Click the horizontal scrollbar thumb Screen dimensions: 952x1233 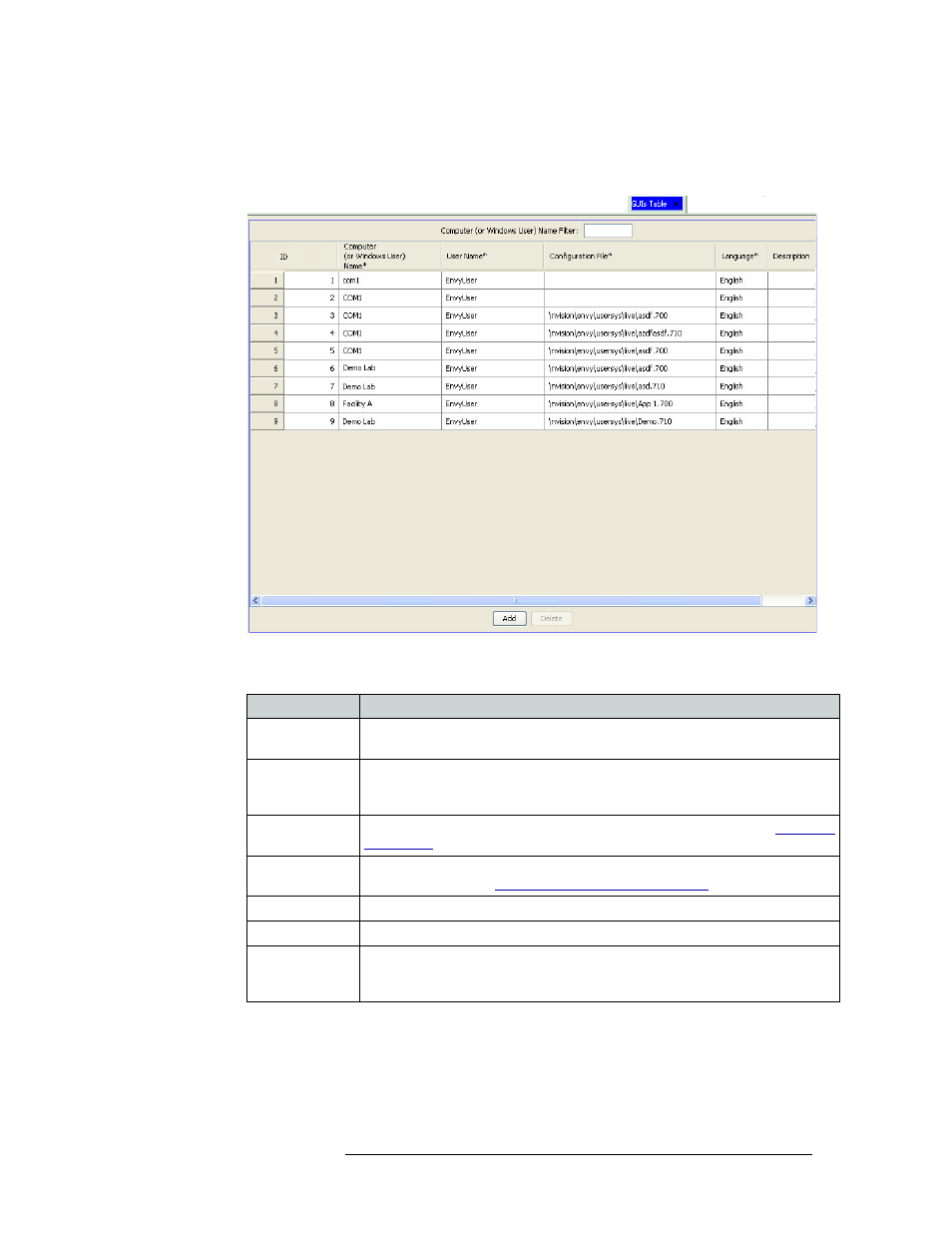pyautogui.click(x=511, y=601)
